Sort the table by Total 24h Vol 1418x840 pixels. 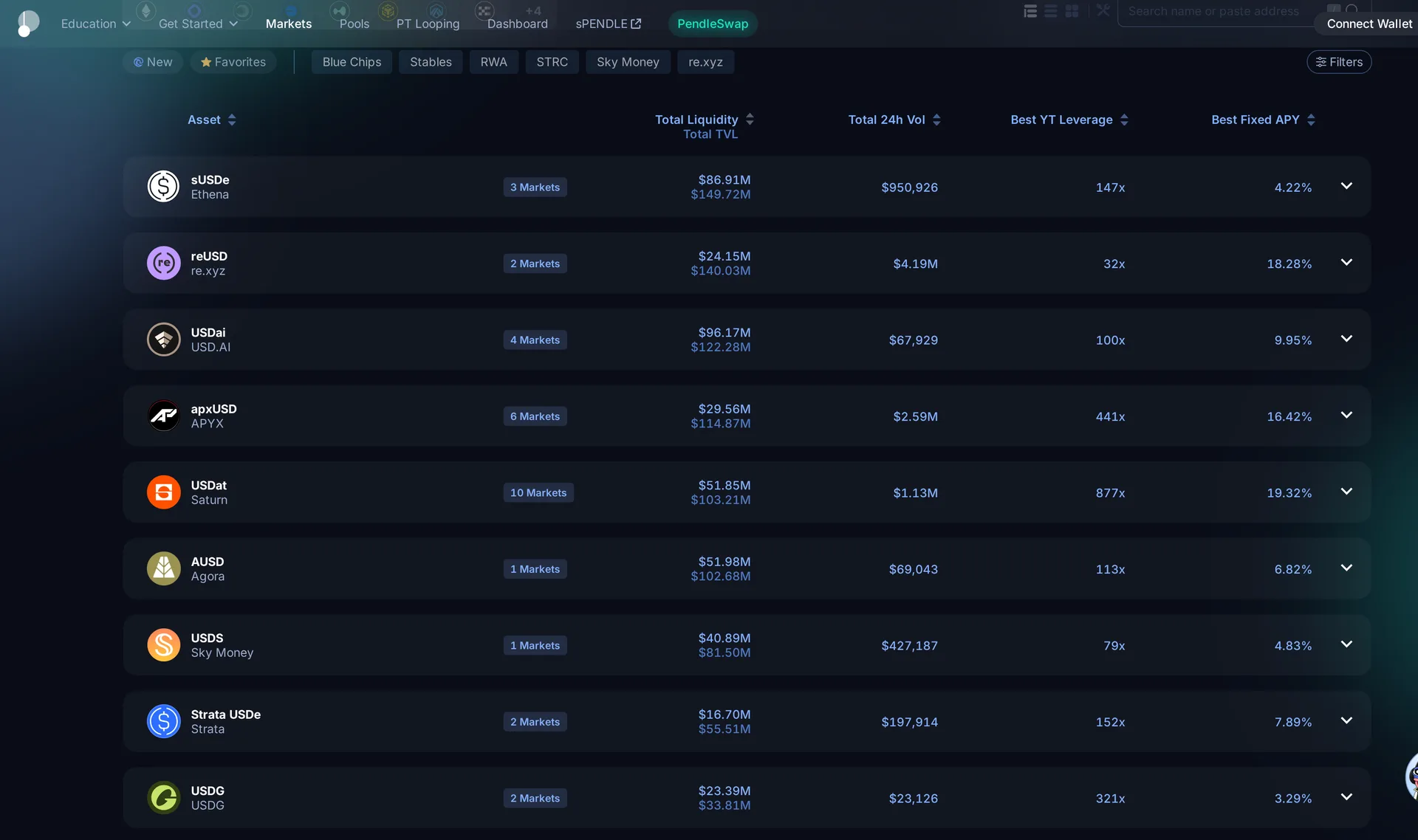click(894, 120)
